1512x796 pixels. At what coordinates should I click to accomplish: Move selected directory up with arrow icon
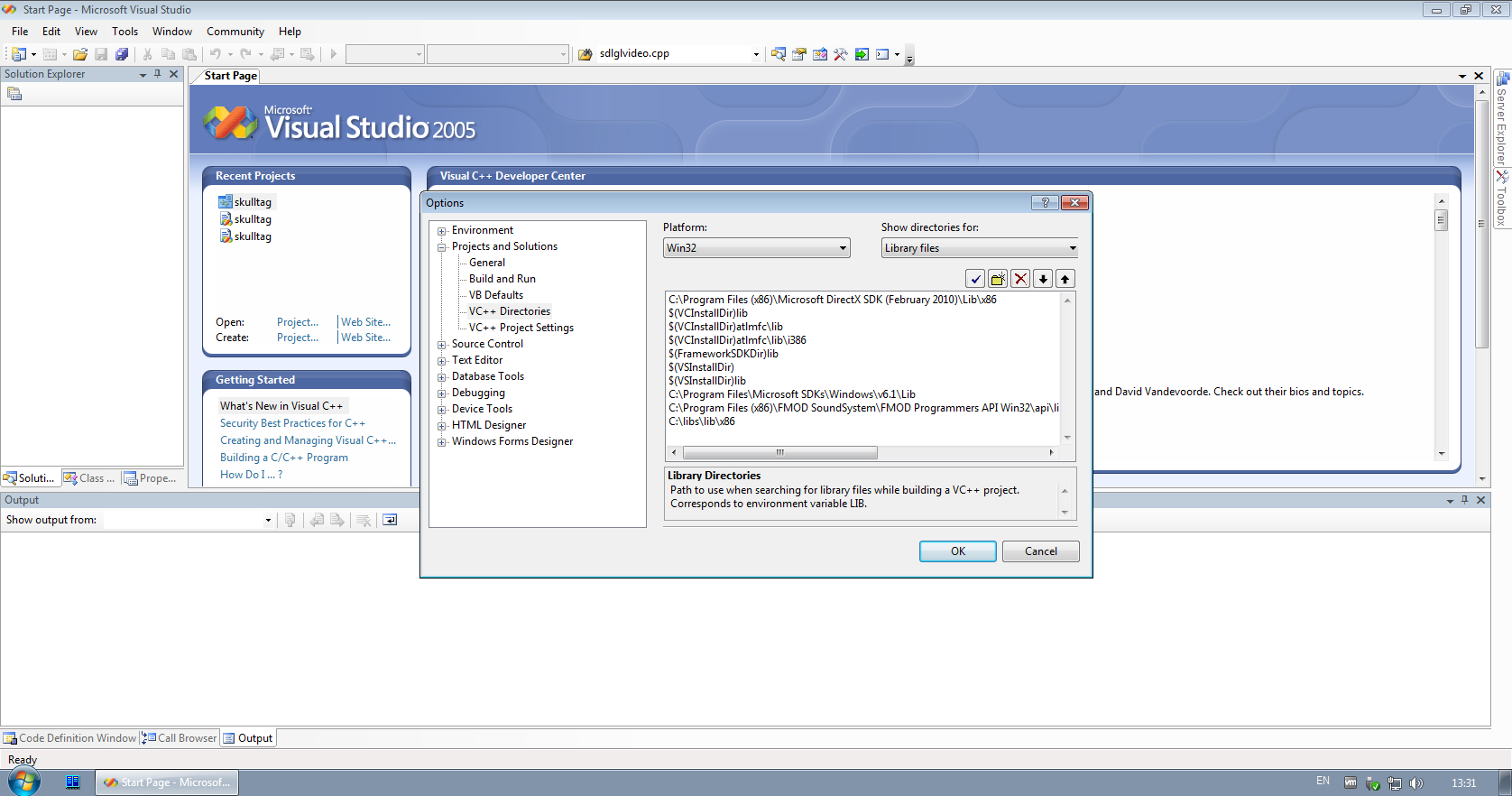click(x=1065, y=279)
